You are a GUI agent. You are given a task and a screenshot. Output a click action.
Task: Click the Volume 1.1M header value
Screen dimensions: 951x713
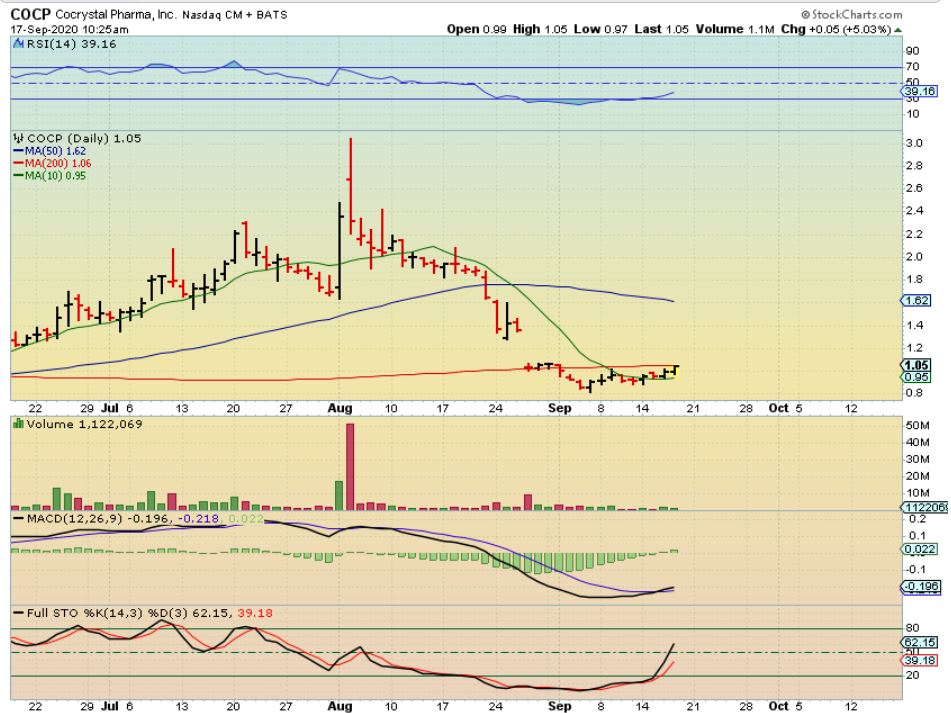pyautogui.click(x=735, y=29)
